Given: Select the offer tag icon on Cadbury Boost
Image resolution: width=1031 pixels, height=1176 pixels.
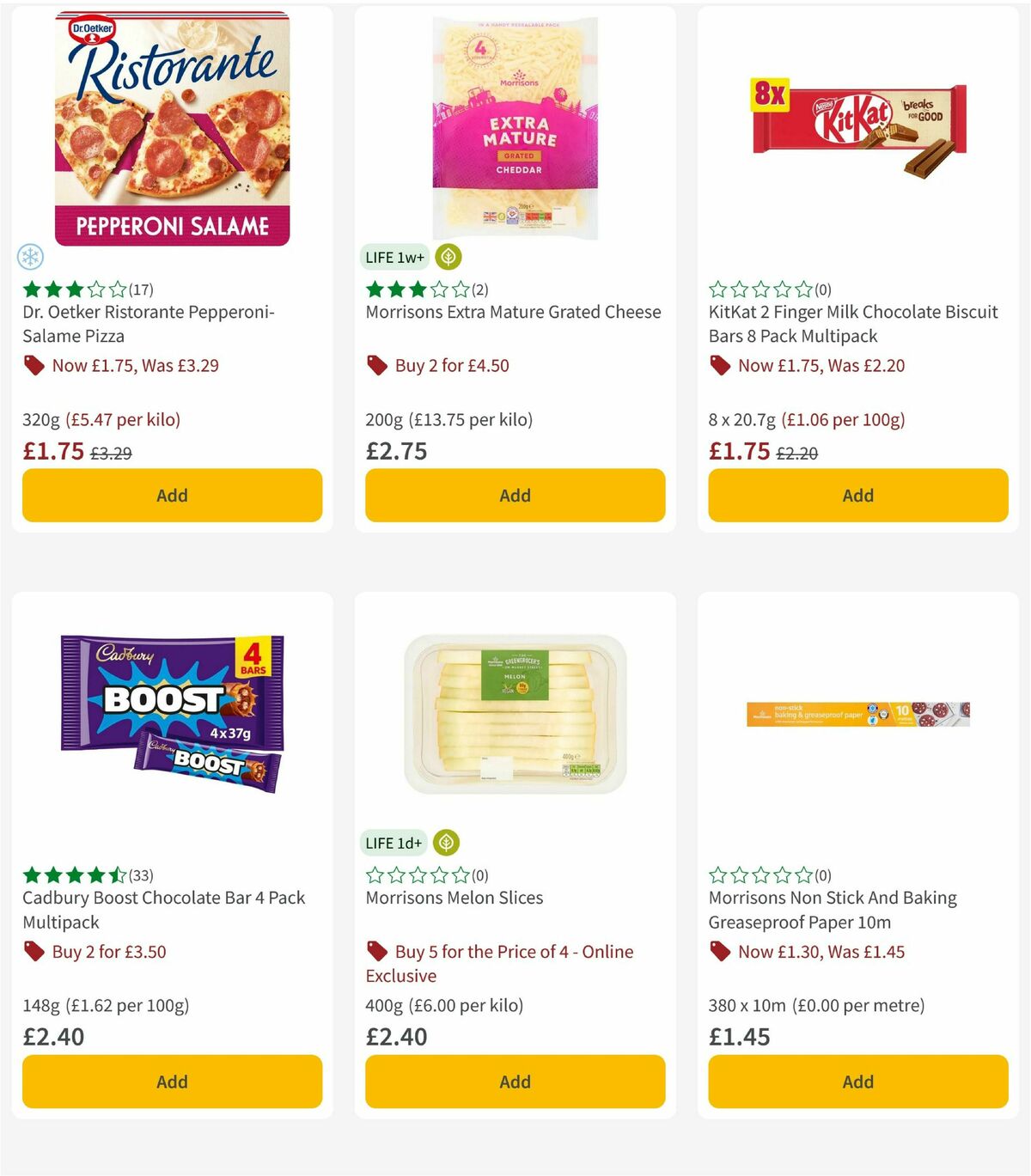Looking at the screenshot, I should pos(34,951).
